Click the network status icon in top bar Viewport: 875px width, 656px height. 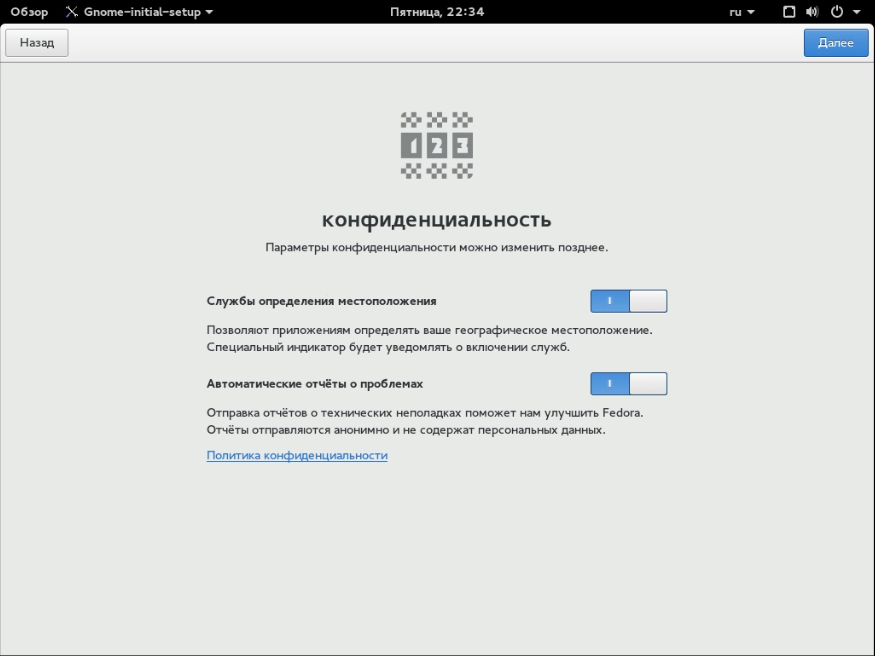click(x=789, y=12)
